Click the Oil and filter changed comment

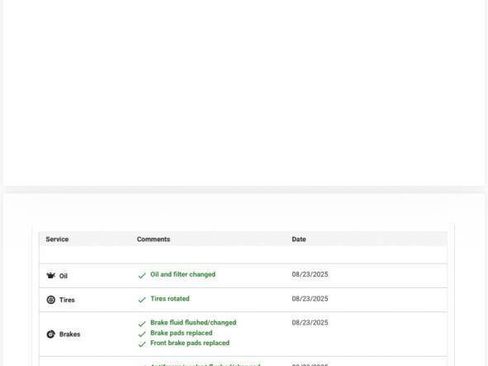[183, 274]
